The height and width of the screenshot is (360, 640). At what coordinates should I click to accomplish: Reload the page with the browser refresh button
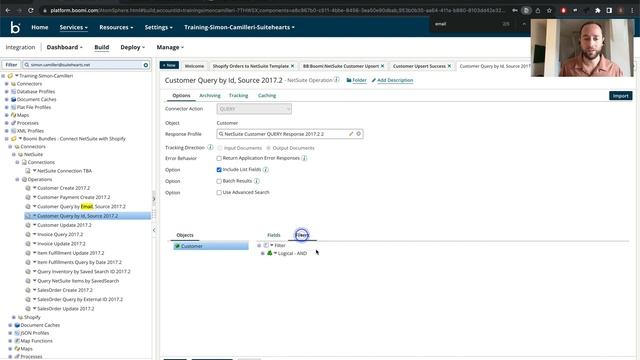(31, 10)
